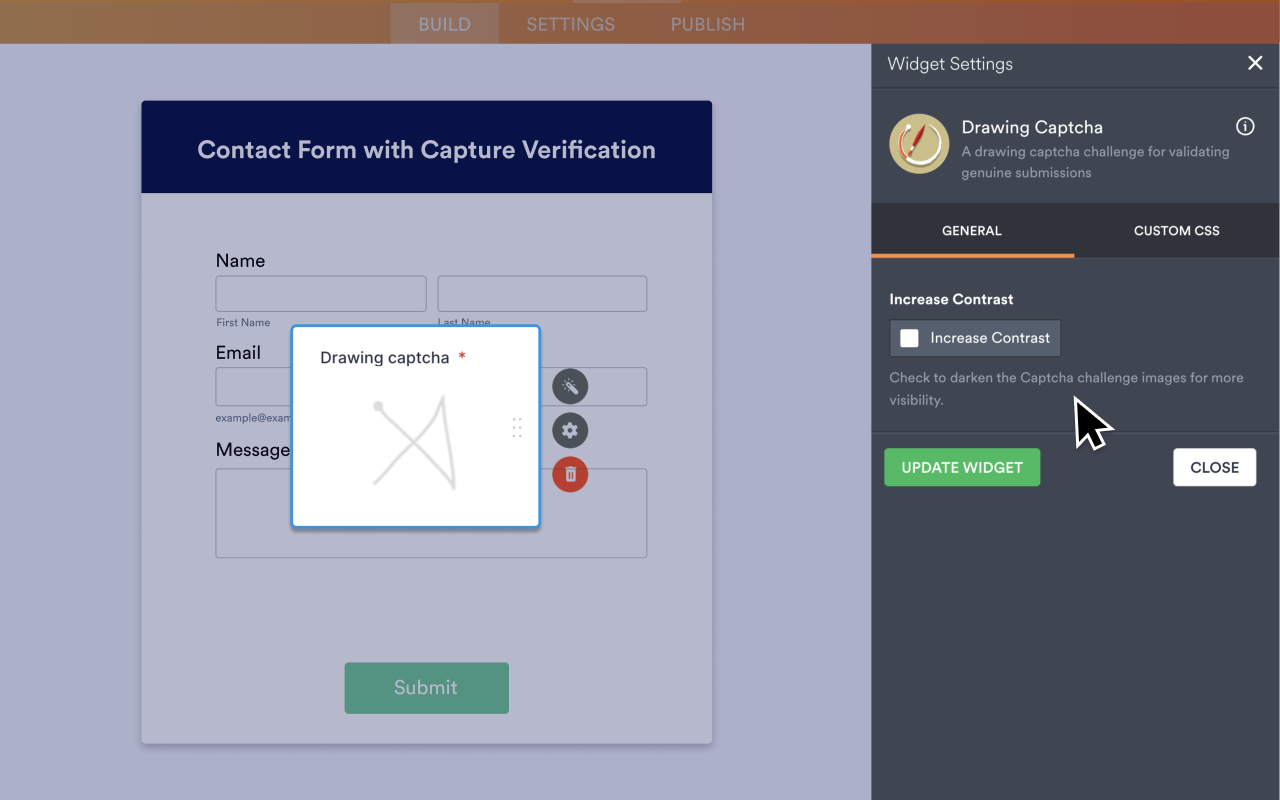Click the drag handle dots on the captcha field
The height and width of the screenshot is (800, 1280).
(x=517, y=428)
